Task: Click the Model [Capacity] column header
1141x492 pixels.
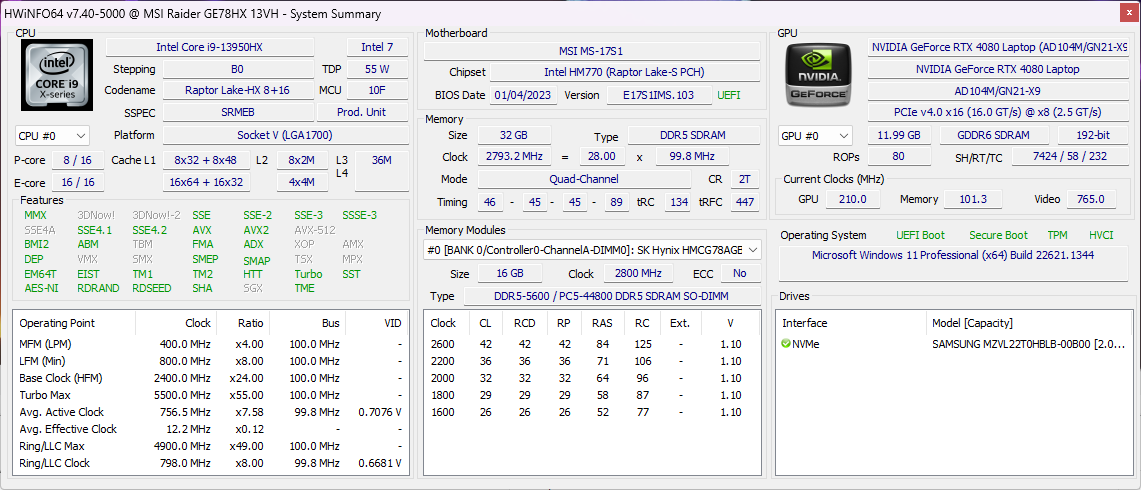Action: tap(972, 323)
